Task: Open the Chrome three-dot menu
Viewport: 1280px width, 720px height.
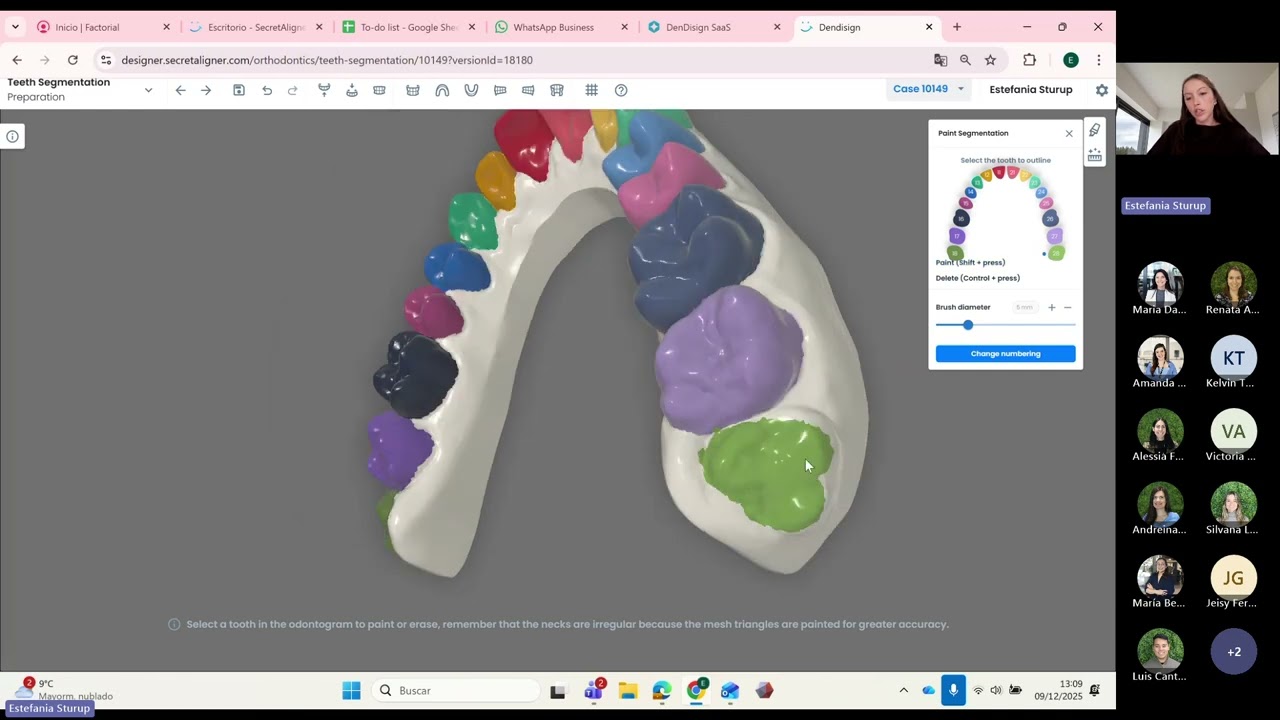Action: (1098, 60)
